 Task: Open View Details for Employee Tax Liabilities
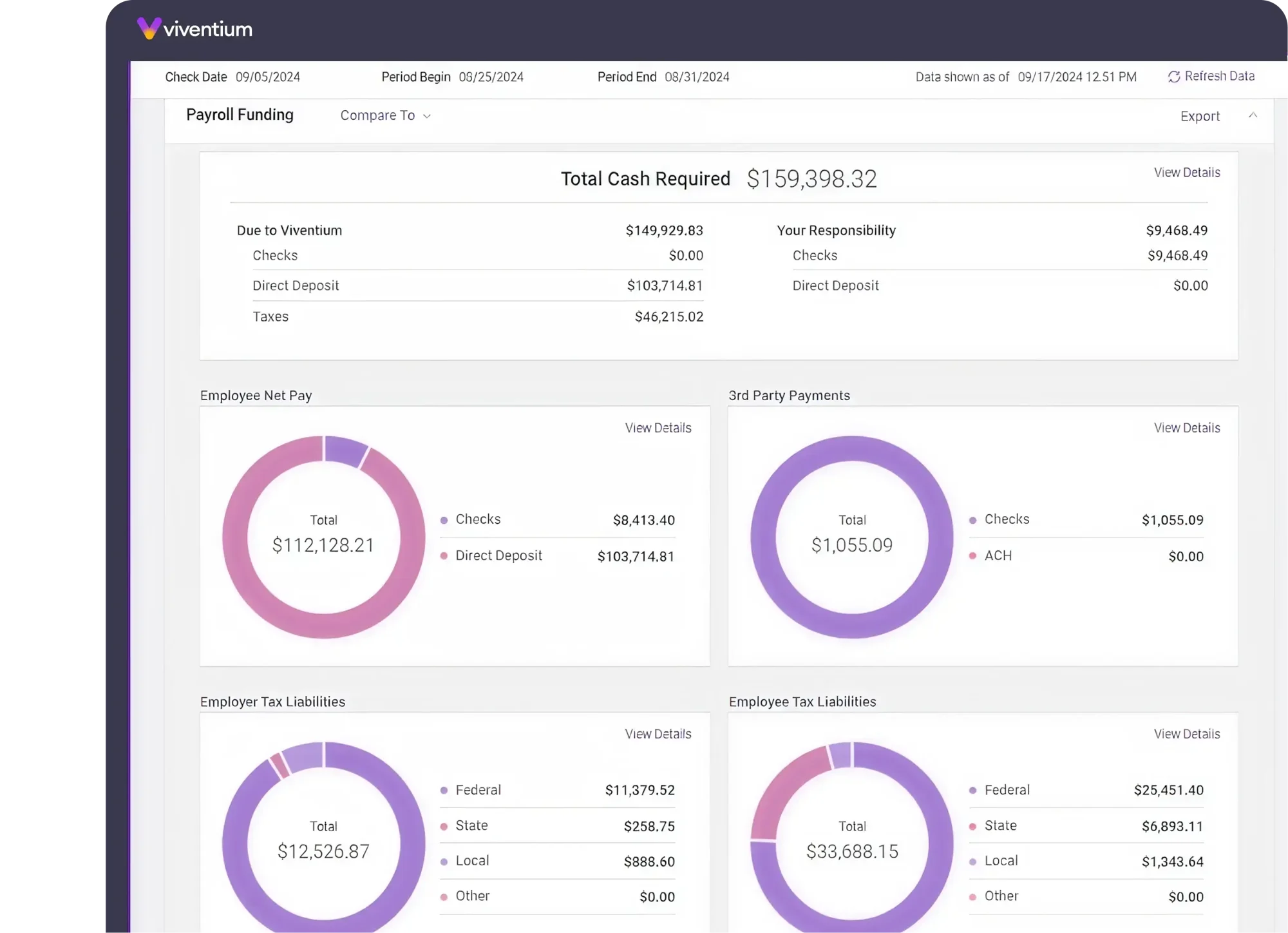coord(1186,734)
